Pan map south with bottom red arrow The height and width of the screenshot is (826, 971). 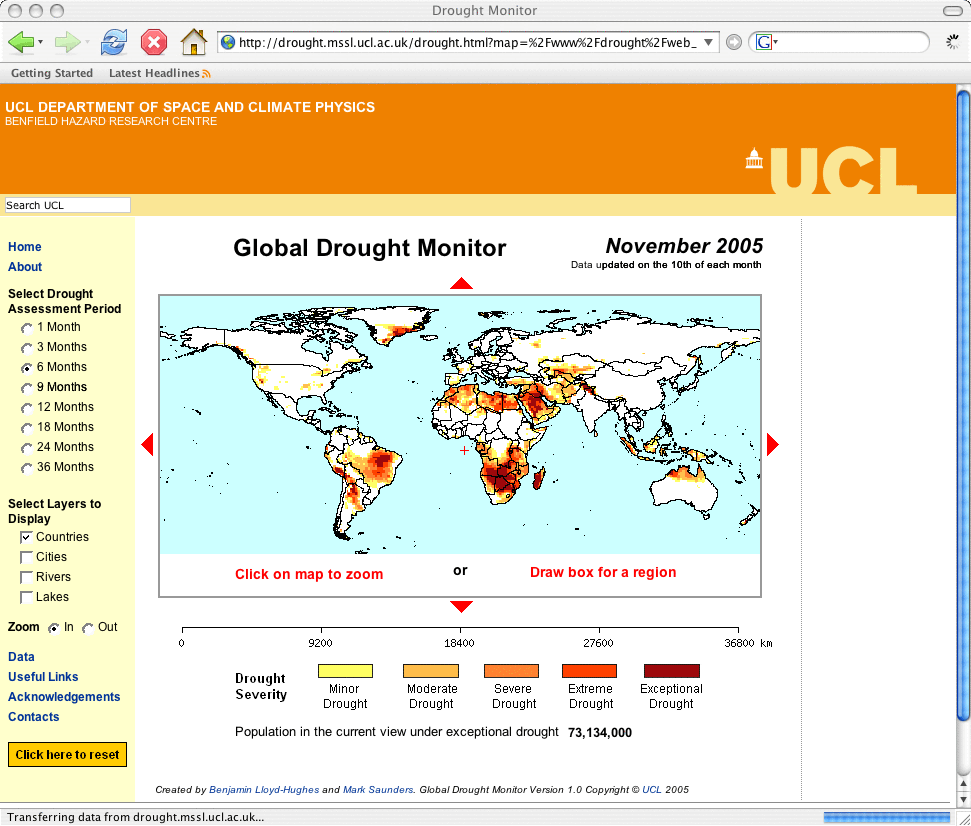(461, 607)
